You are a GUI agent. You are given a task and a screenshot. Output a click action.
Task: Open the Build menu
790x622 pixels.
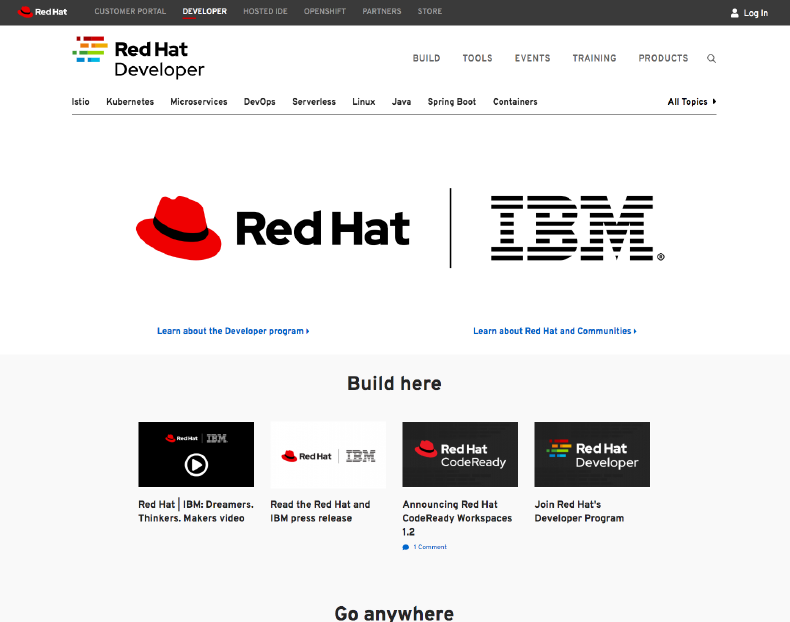pos(426,58)
